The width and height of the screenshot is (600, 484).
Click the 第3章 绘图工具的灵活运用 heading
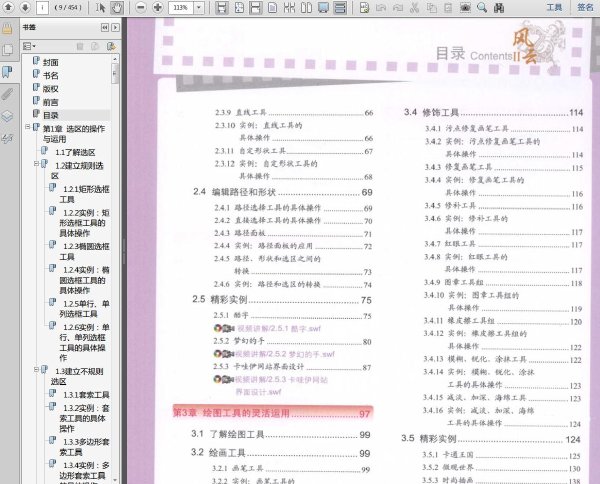click(x=272, y=414)
